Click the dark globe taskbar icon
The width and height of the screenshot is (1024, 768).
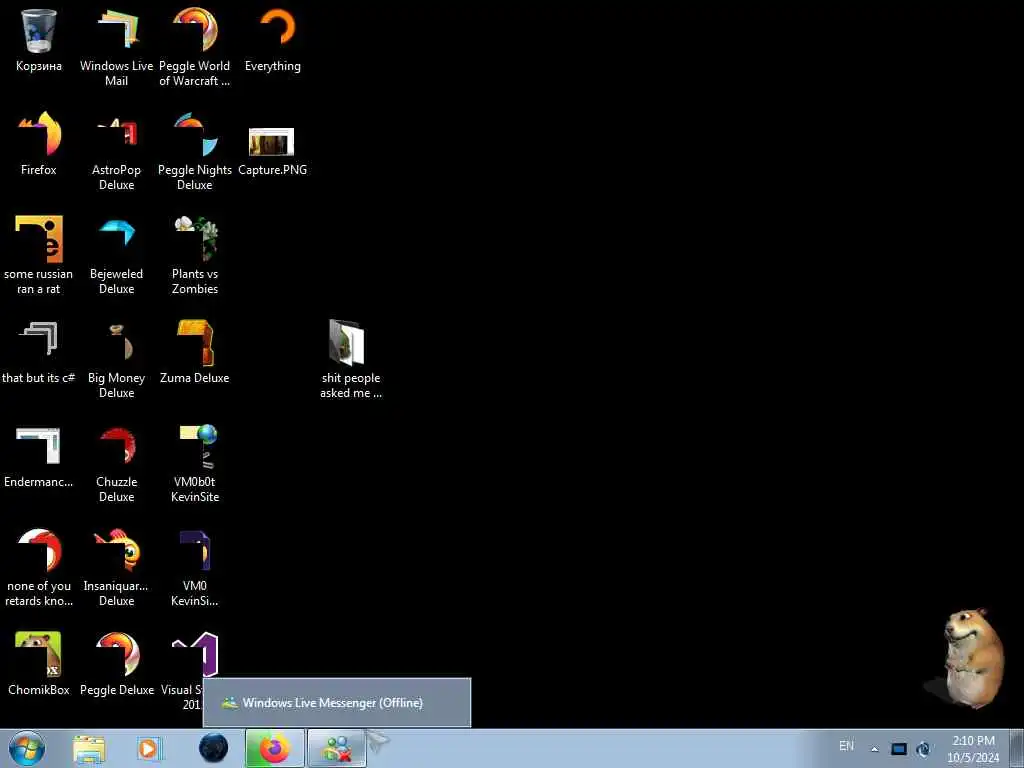pyautogui.click(x=214, y=748)
